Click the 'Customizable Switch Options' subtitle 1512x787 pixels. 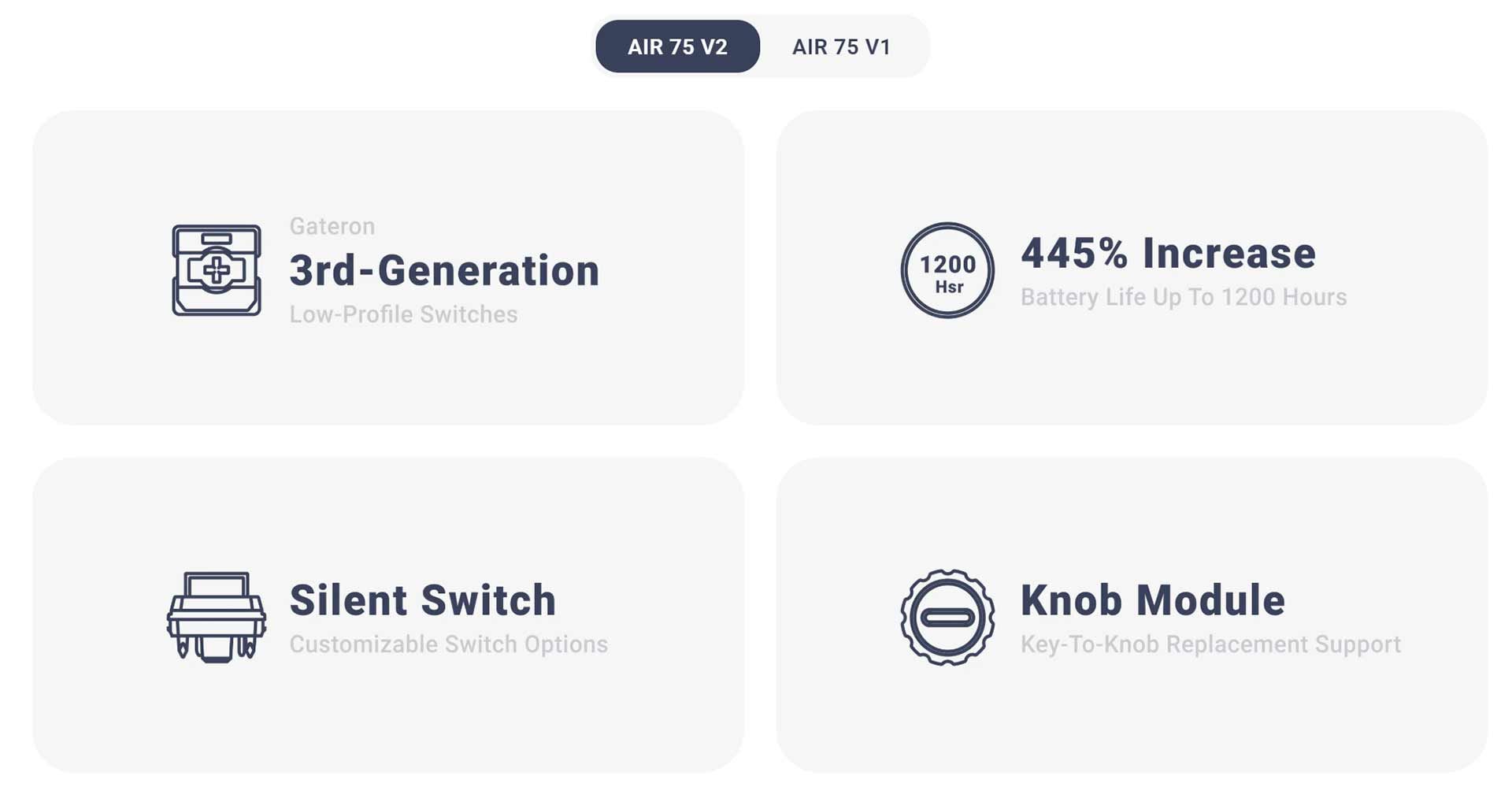click(x=448, y=644)
